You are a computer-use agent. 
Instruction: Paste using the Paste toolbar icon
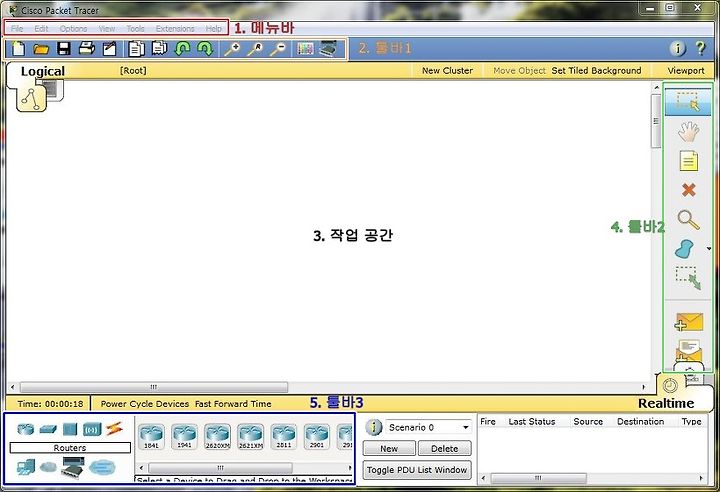[159, 48]
